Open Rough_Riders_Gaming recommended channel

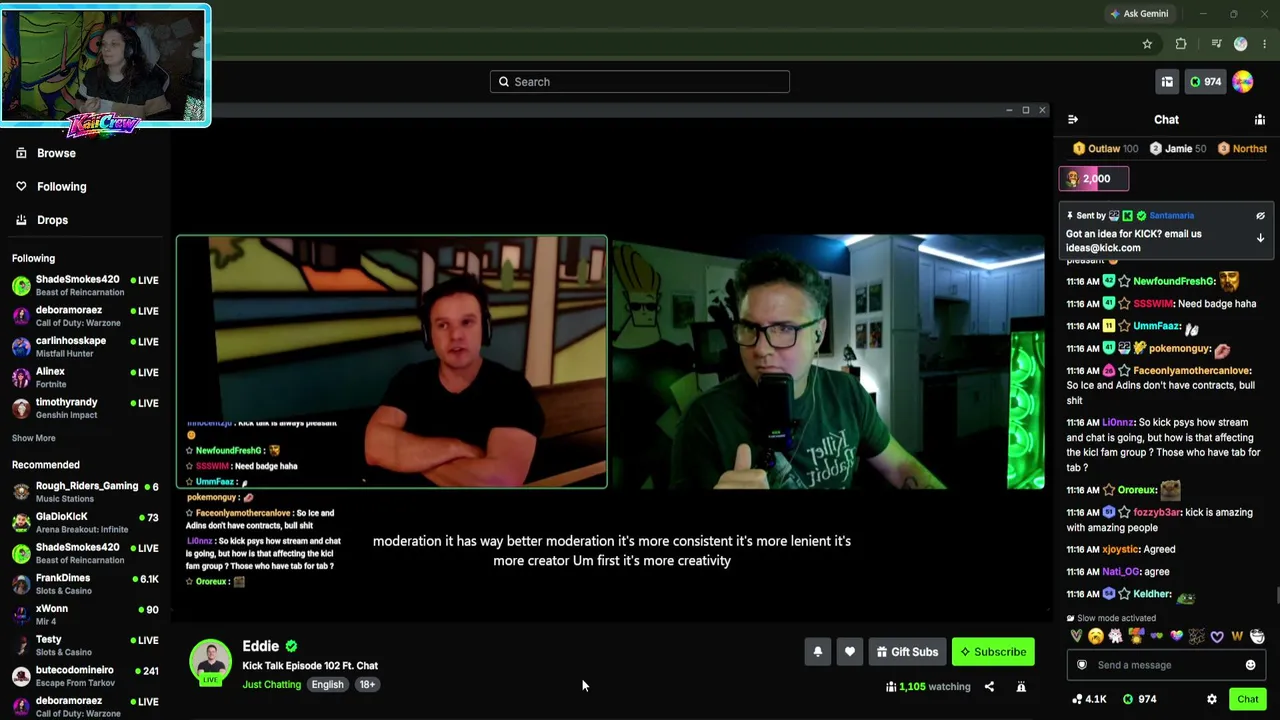coord(85,492)
